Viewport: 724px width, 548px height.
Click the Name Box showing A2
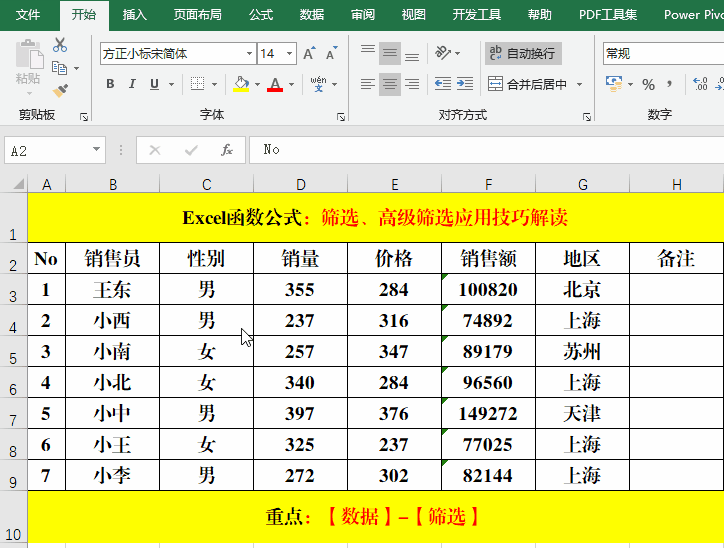click(x=47, y=150)
